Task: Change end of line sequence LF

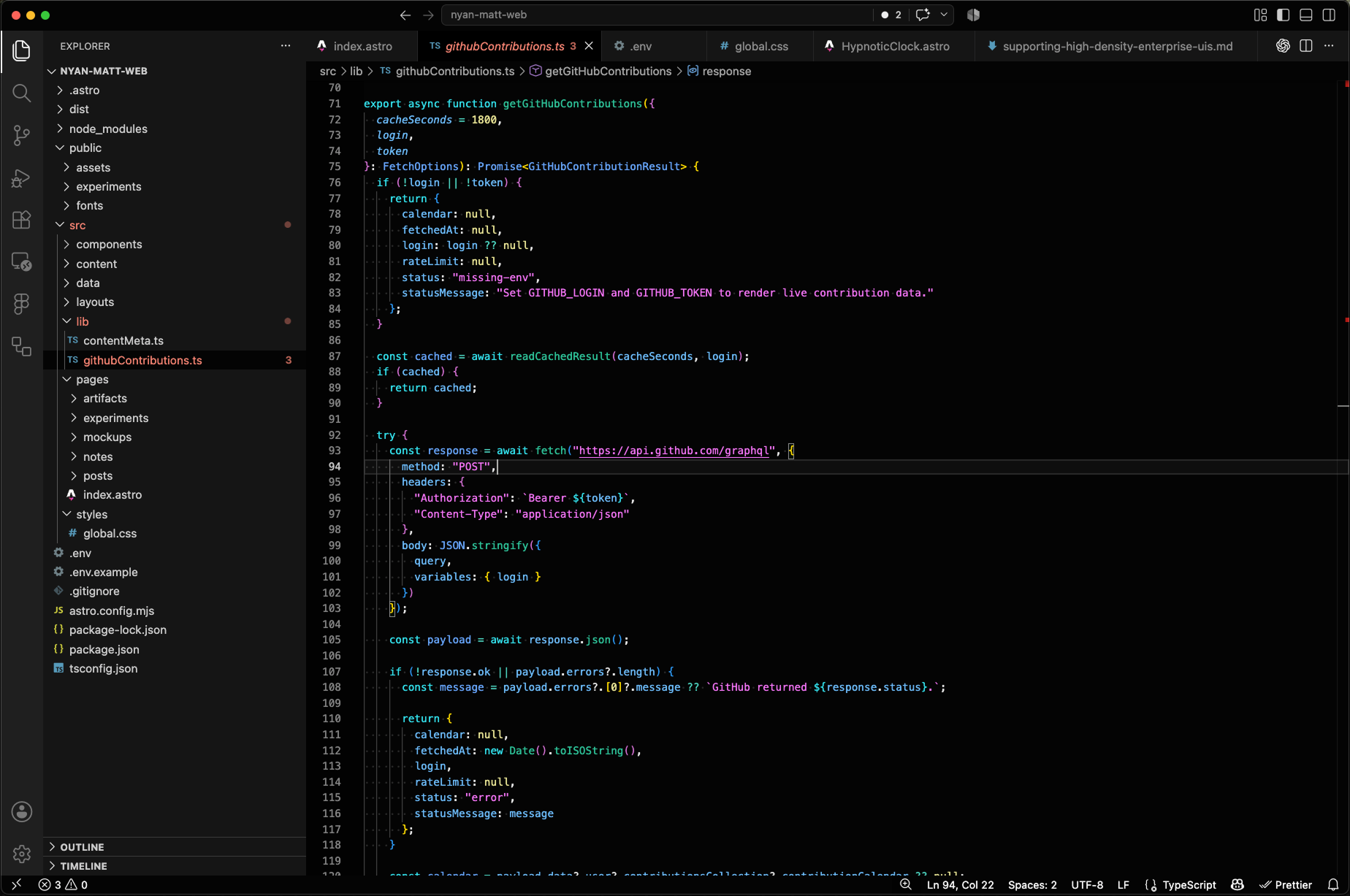Action: coord(1124,885)
